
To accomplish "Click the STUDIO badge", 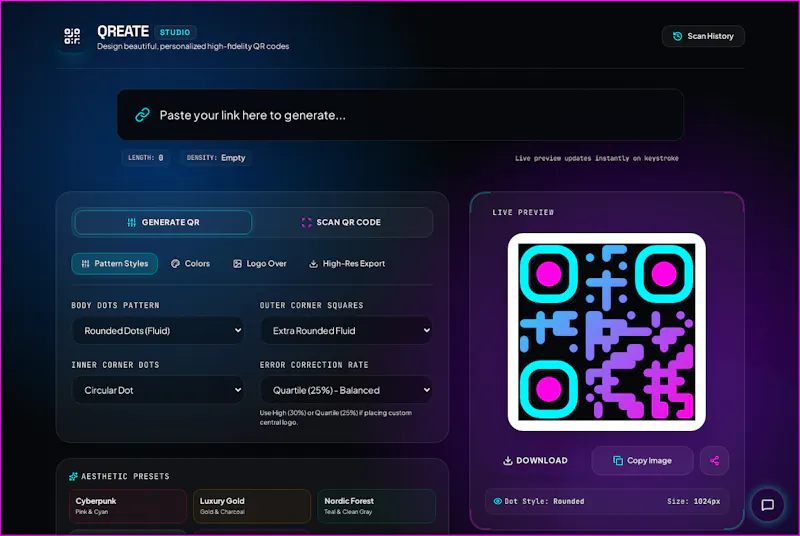I will [175, 32].
